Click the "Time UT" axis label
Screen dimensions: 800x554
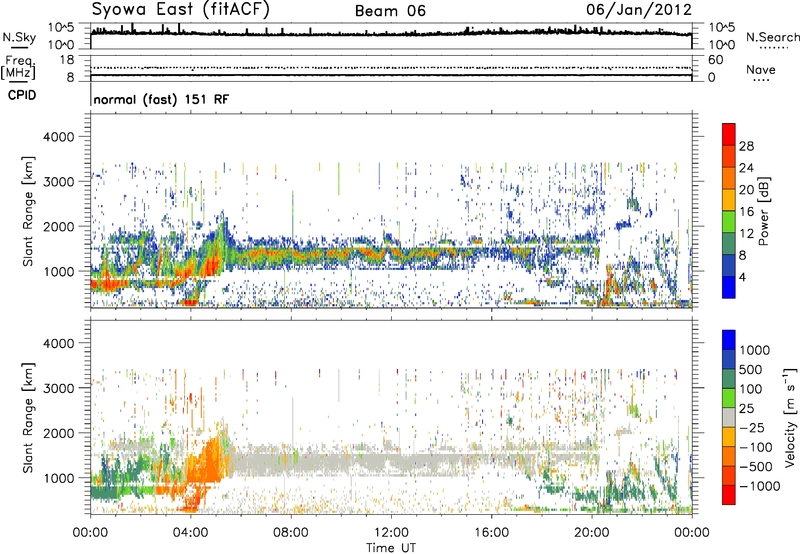click(x=391, y=548)
